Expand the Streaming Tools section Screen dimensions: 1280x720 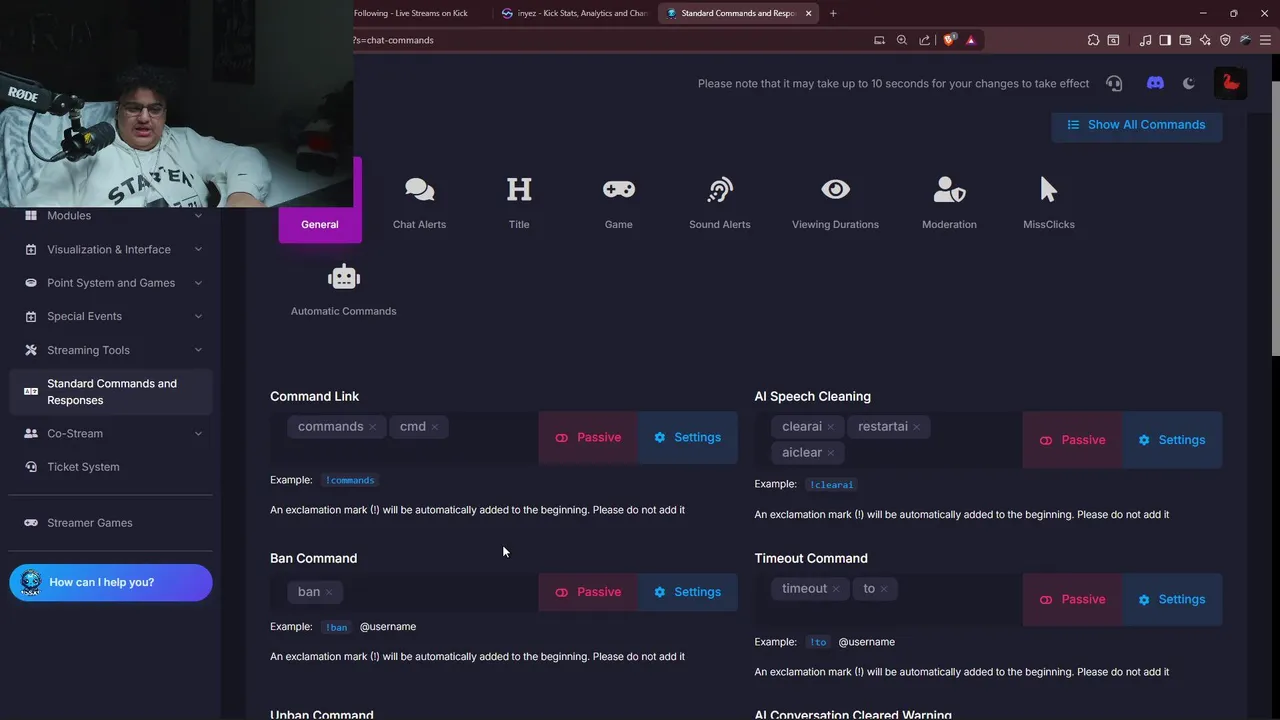(x=111, y=350)
